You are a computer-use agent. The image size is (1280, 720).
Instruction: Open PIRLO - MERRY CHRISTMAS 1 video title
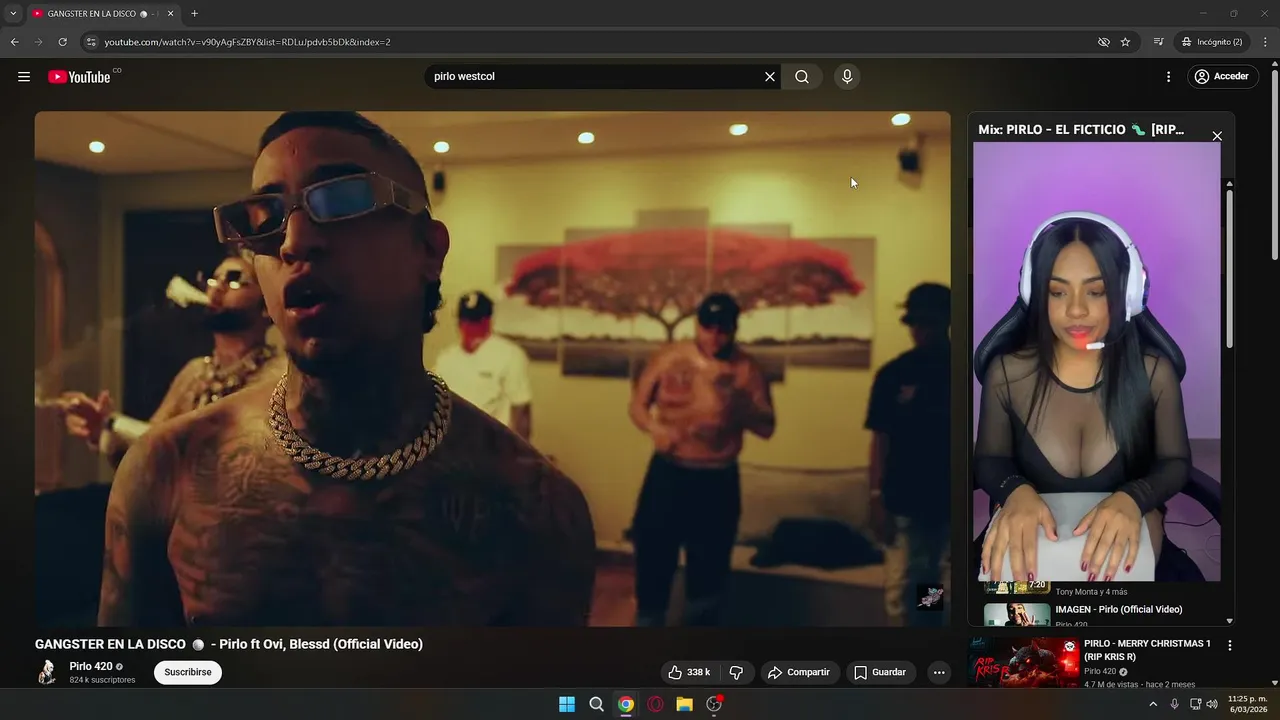1147,650
